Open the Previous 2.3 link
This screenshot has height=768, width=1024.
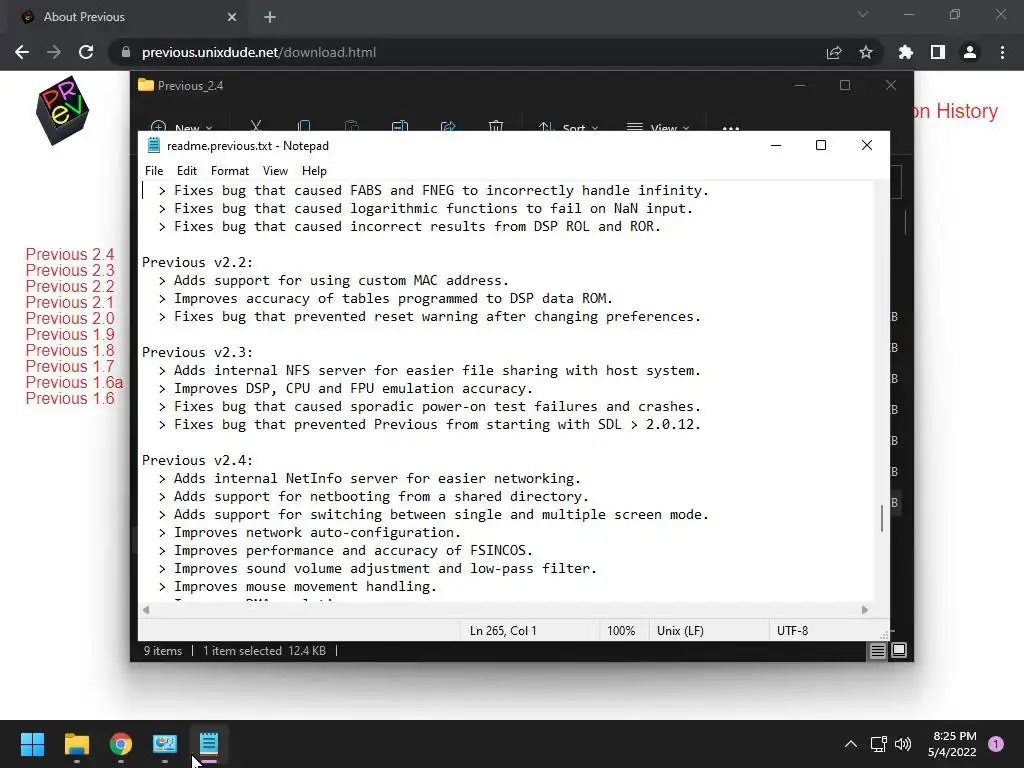(x=70, y=270)
